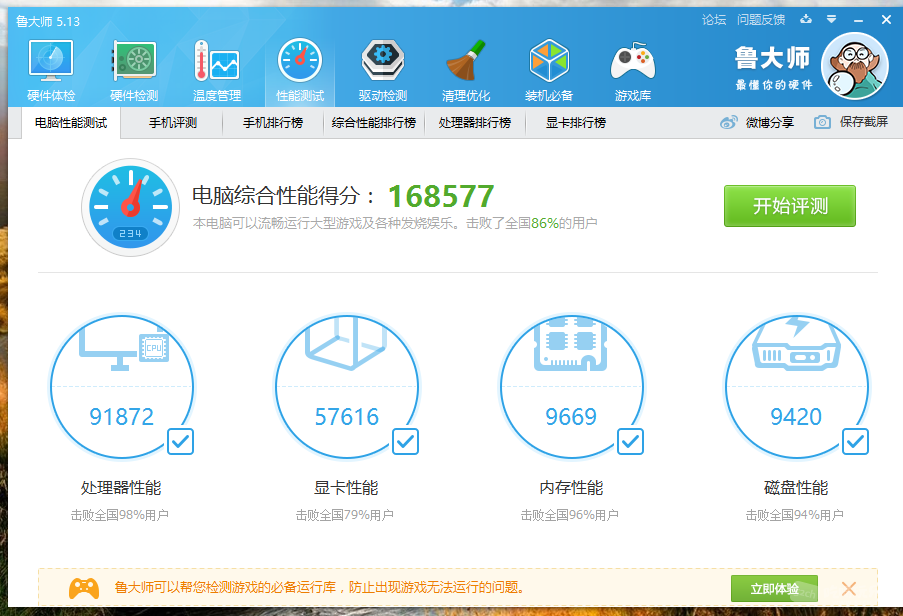This screenshot has width=903, height=616.
Task: Switch to 处理器排行榜 tab
Action: [475, 123]
